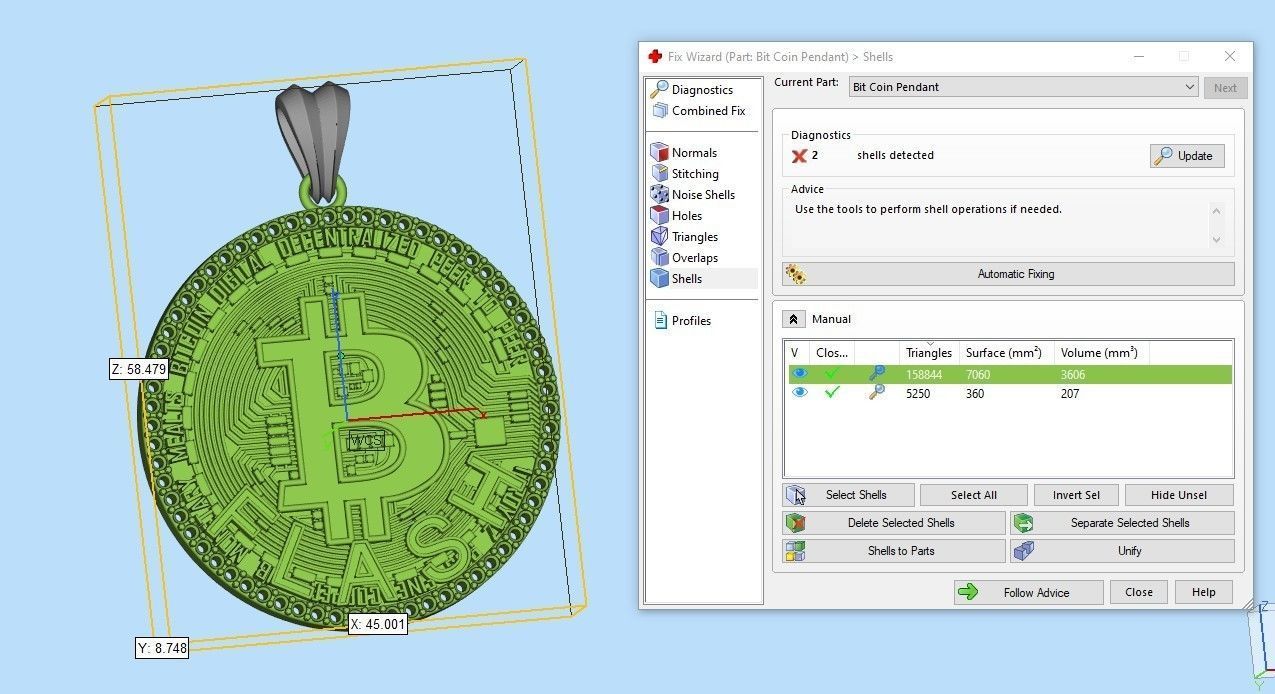The height and width of the screenshot is (694, 1275).
Task: Click closed checkmark of the 5250-triangle shell
Action: 831,393
